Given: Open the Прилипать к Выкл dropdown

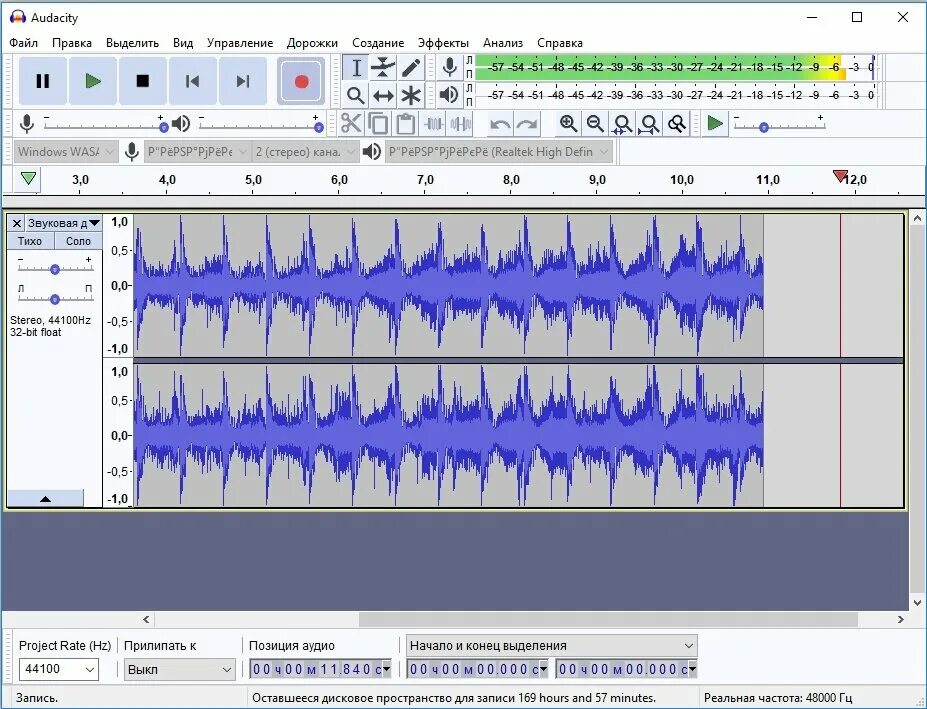Looking at the screenshot, I should 180,669.
